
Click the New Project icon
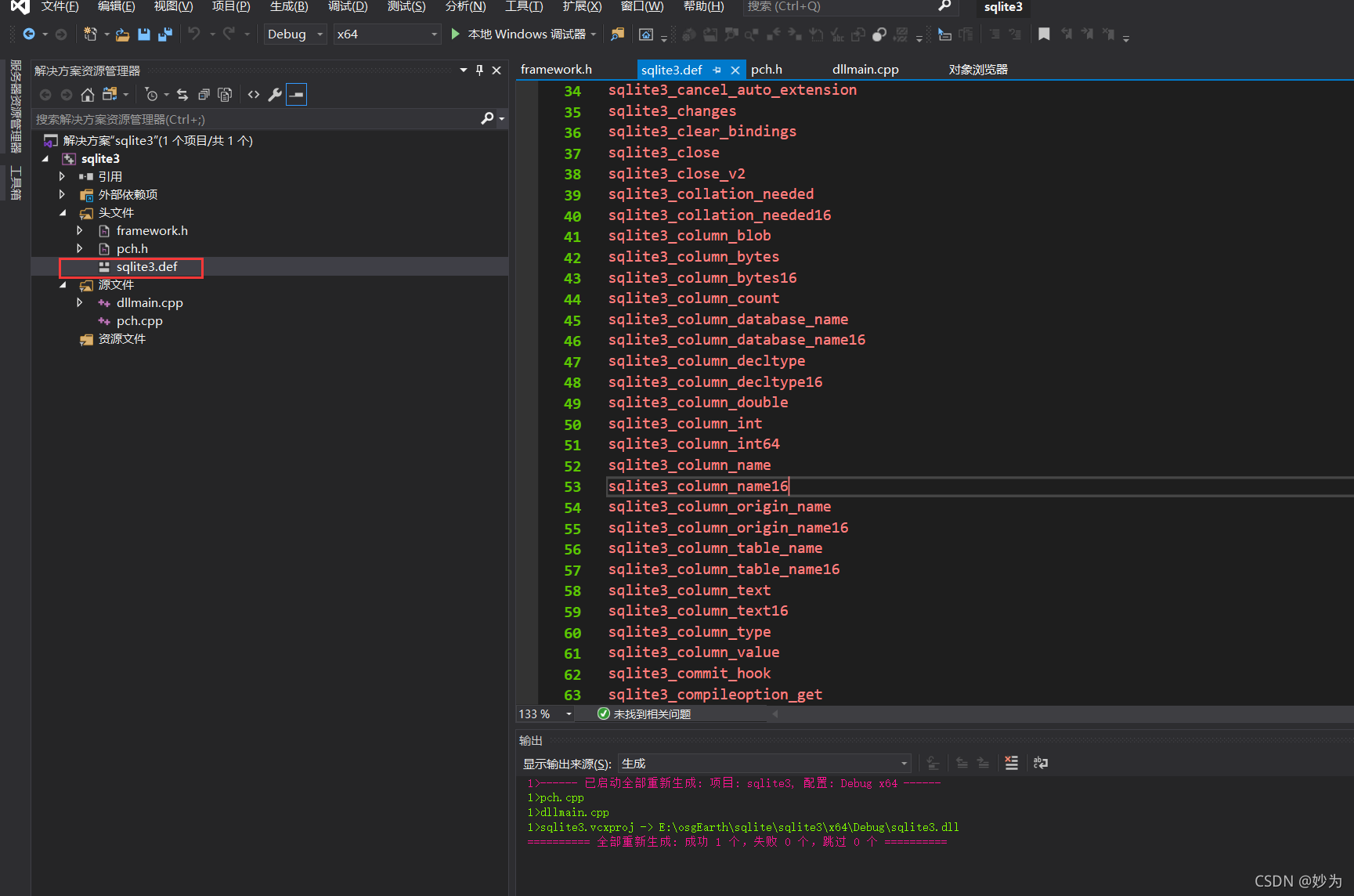click(91, 34)
